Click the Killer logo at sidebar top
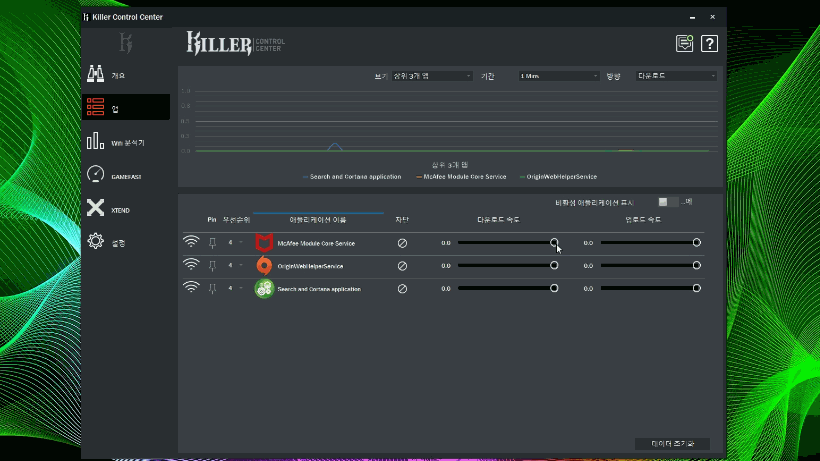The width and height of the screenshot is (820, 461). [x=126, y=43]
